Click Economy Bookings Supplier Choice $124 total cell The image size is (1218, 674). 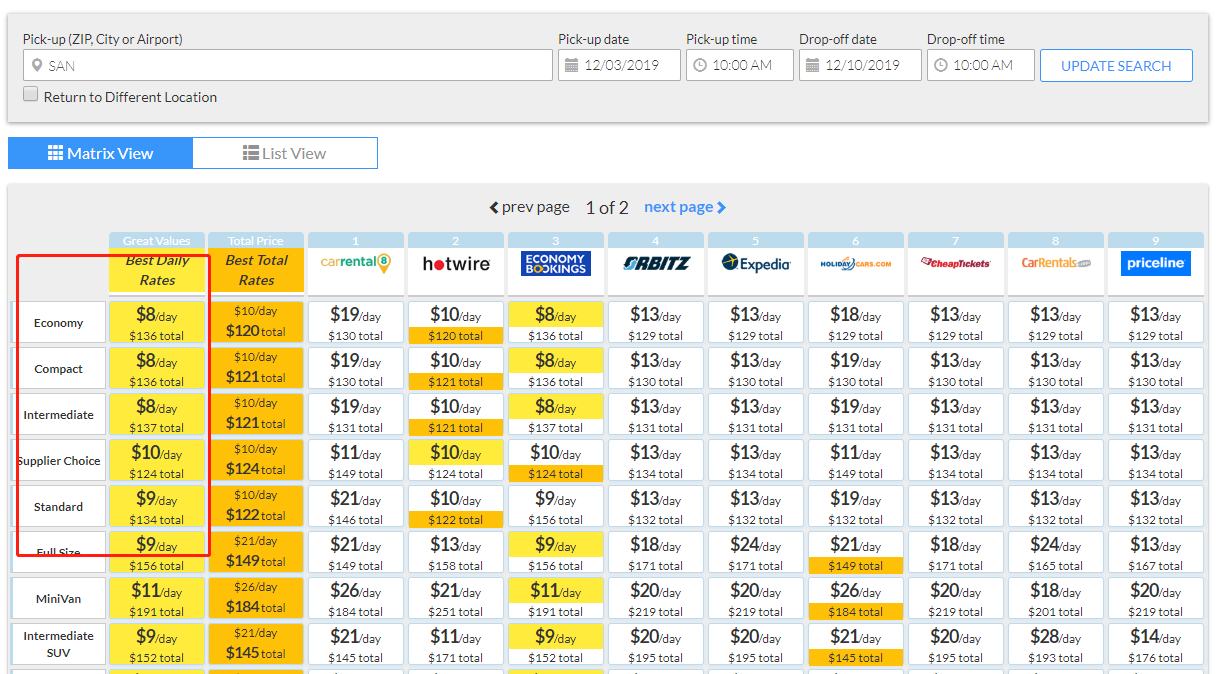click(556, 461)
